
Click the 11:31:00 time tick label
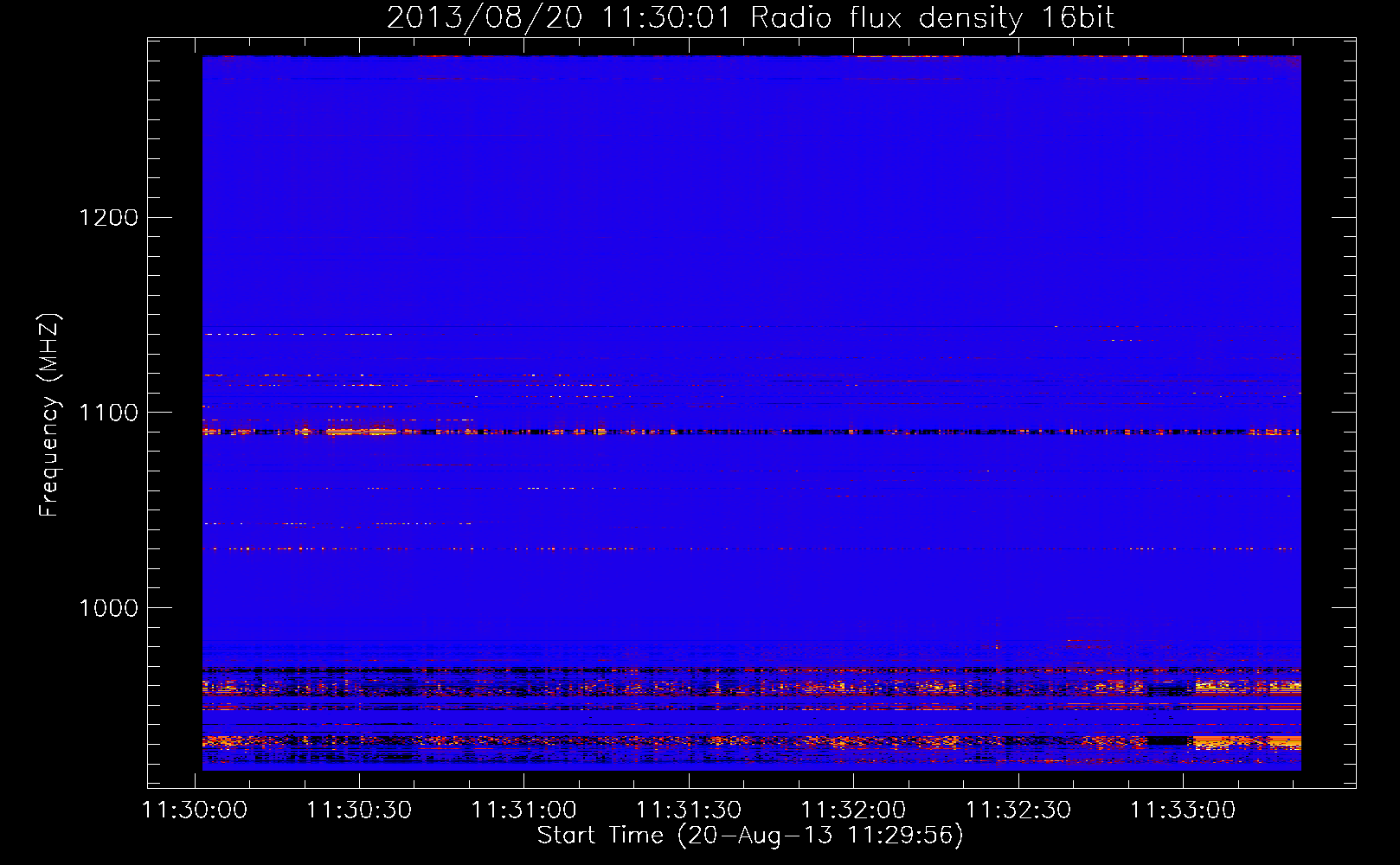(523, 811)
